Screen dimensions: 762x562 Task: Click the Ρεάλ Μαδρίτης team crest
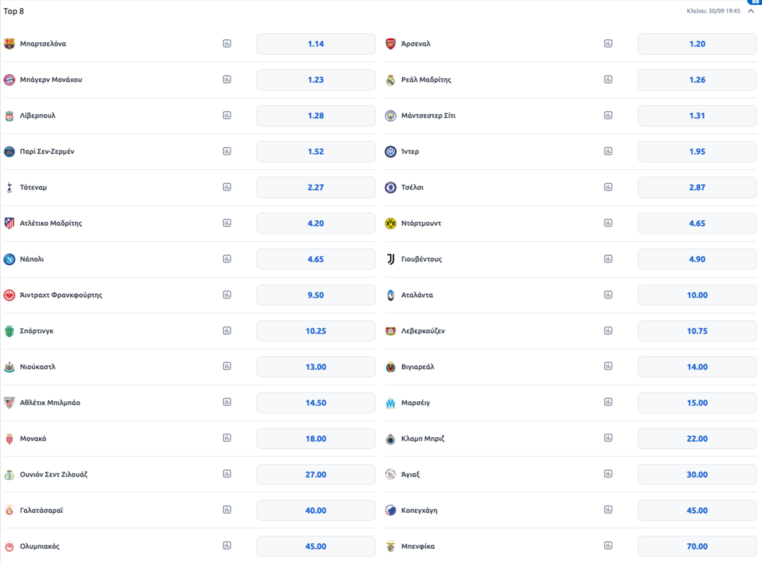(391, 80)
